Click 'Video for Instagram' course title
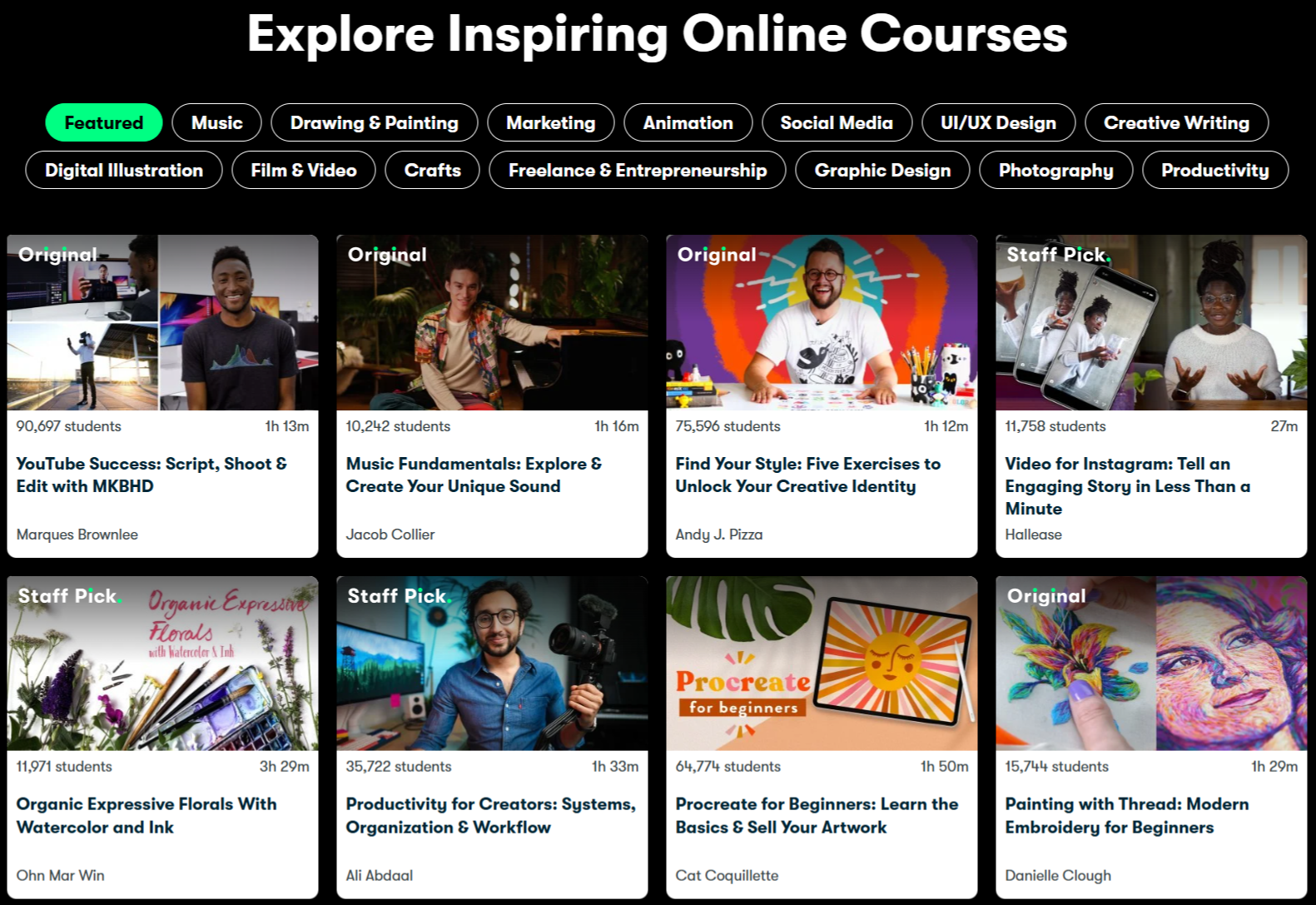Image resolution: width=1316 pixels, height=905 pixels. click(x=1127, y=486)
